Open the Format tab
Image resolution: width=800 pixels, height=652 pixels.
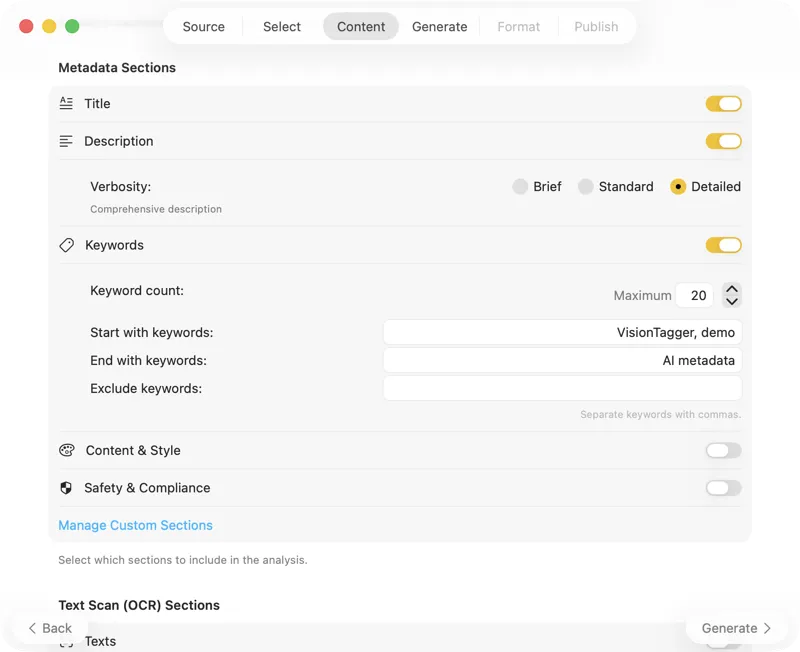(x=518, y=27)
